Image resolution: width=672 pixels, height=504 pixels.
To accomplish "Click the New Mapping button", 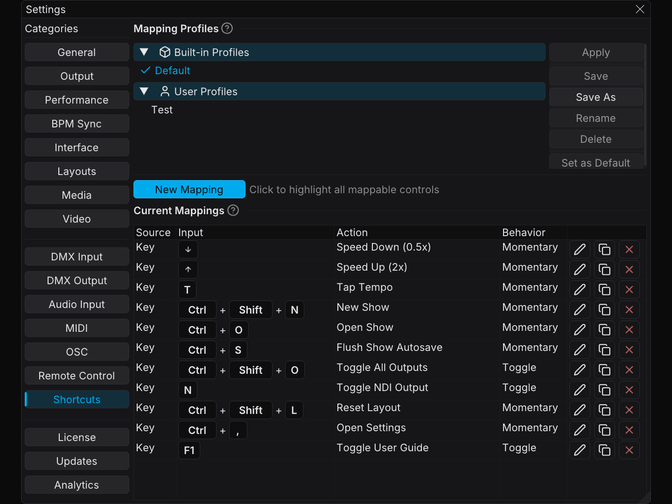I will coord(189,189).
